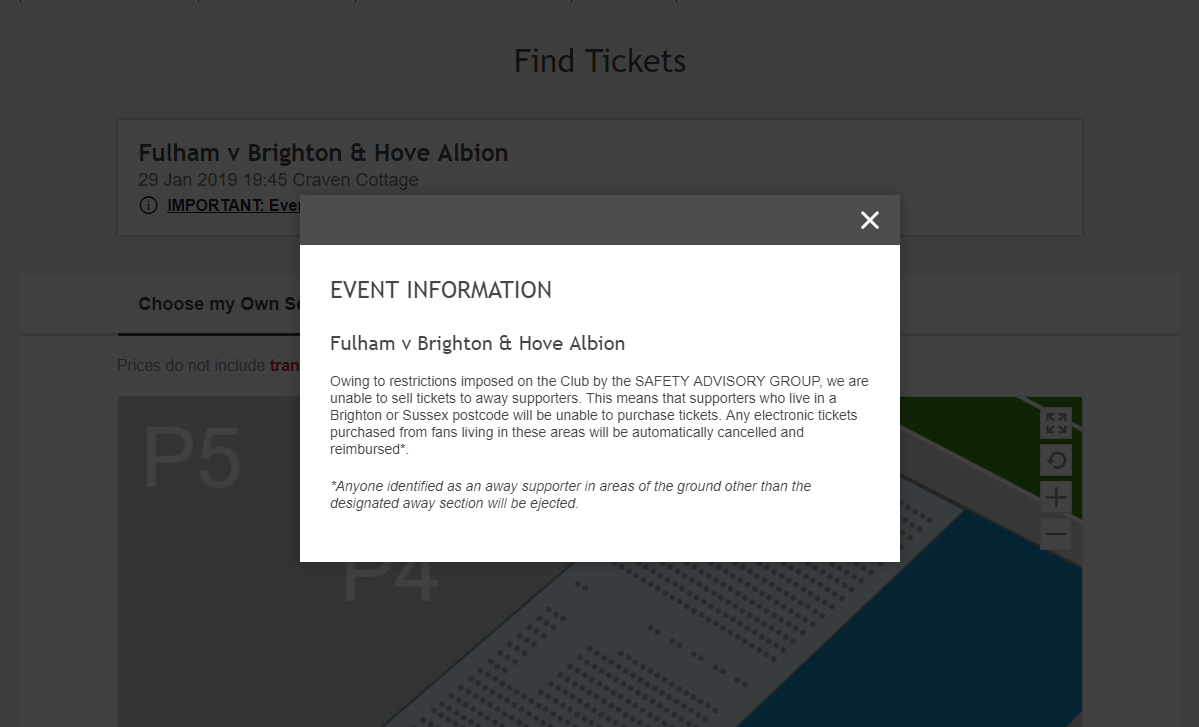Reset the seat map view
Image resolution: width=1199 pixels, height=727 pixels.
(1056, 460)
